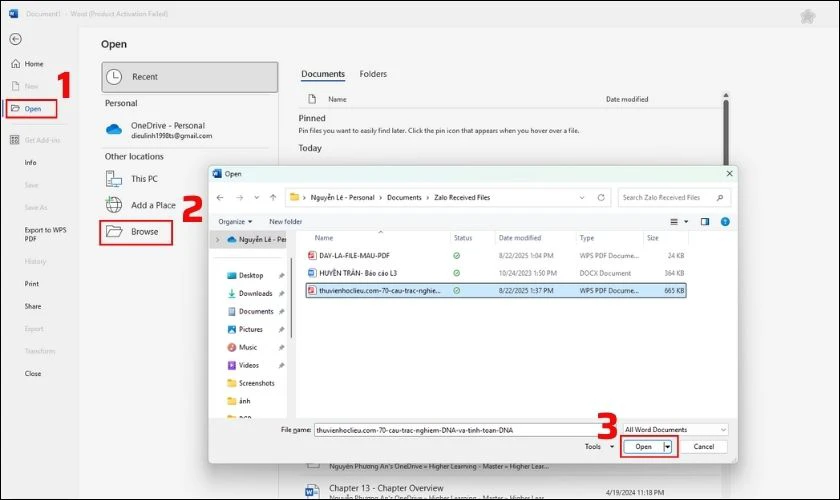This screenshot has height=500, width=840.
Task: Select file DAY-LA-FILE-MAU-PDF
Action: pos(496,256)
